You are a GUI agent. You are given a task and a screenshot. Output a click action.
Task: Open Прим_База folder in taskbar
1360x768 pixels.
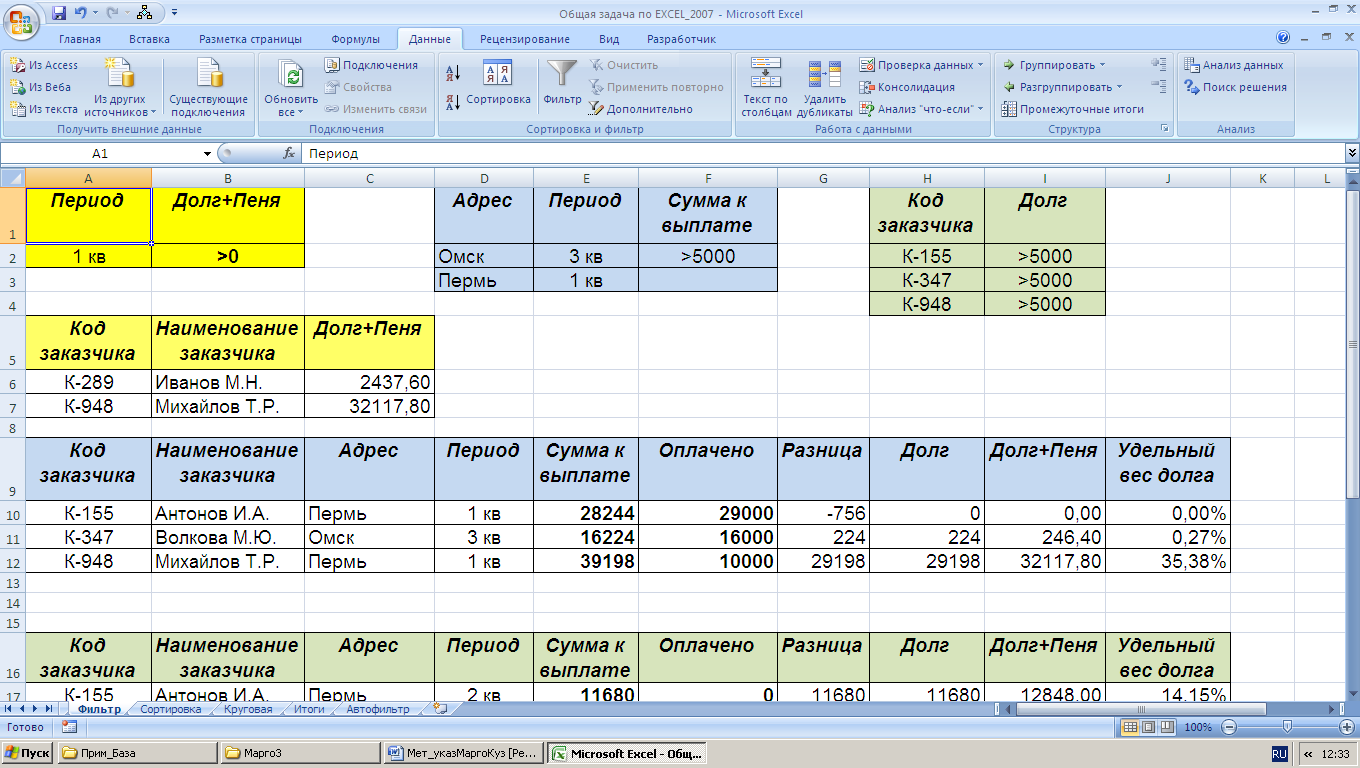click(x=136, y=753)
